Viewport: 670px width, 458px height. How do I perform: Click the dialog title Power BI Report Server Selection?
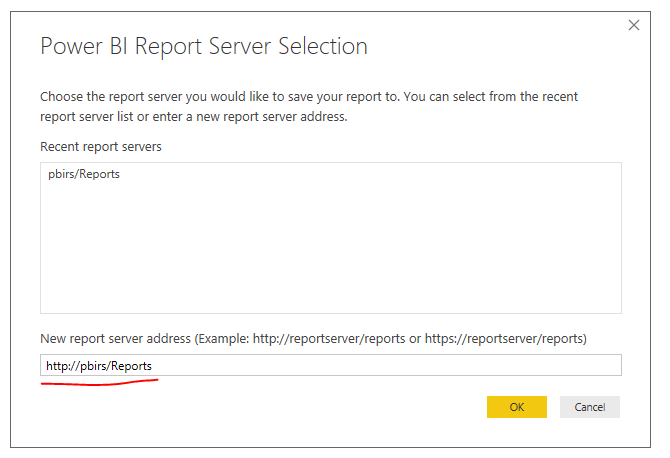point(204,47)
